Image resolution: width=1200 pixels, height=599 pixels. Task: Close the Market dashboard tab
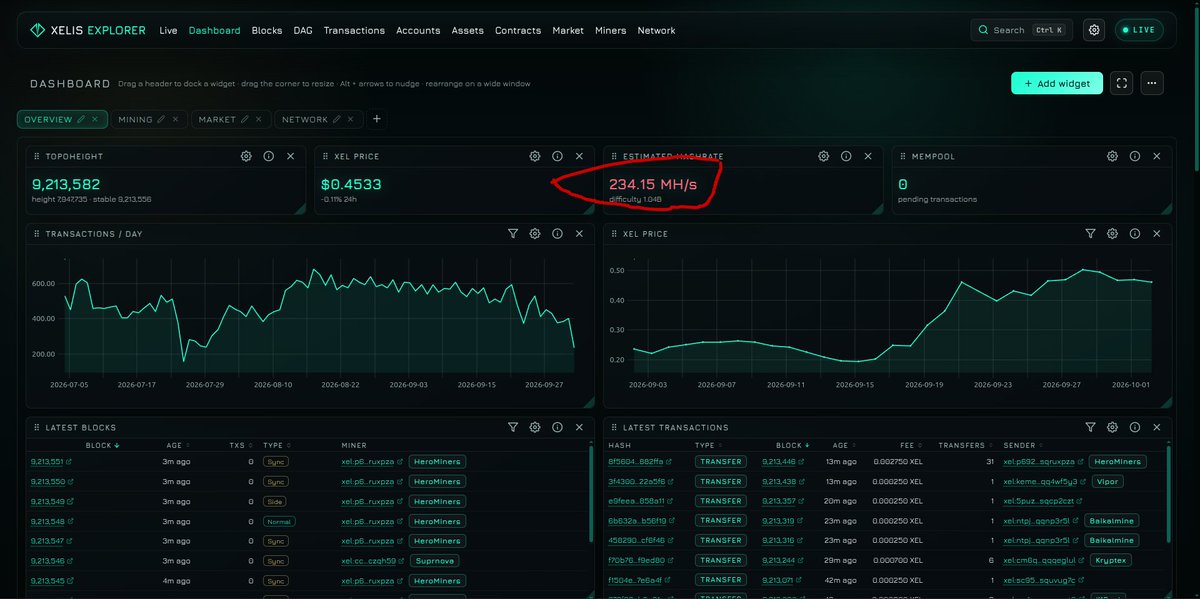click(x=258, y=119)
